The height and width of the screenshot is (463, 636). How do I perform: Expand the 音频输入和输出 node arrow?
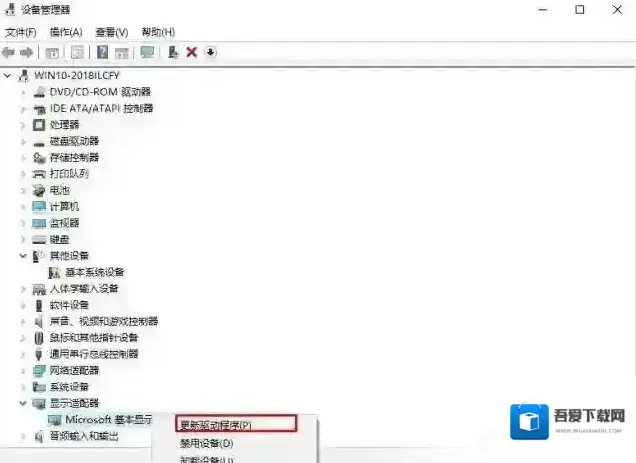pyautogui.click(x=23, y=436)
